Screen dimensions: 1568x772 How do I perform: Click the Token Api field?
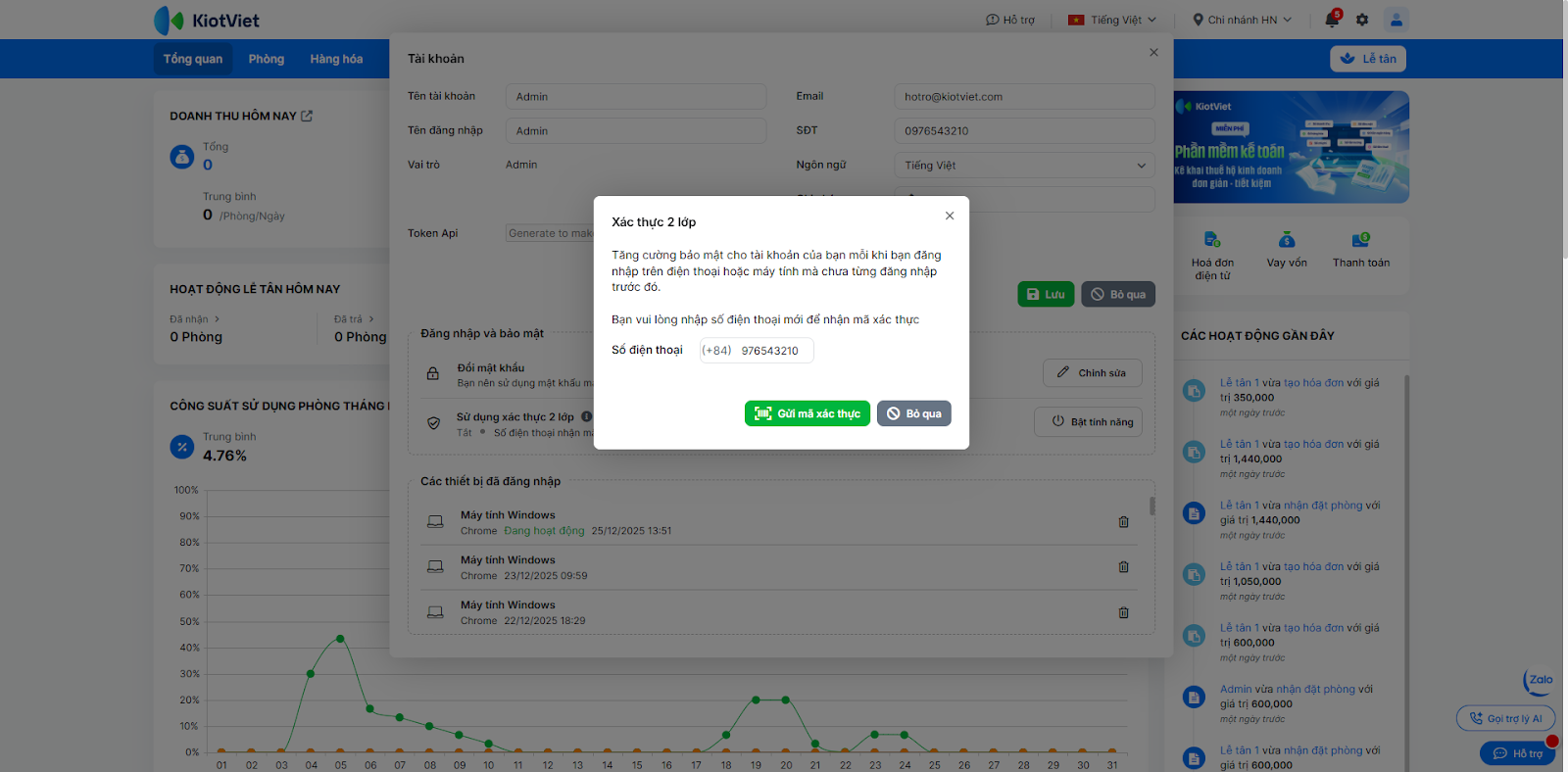pos(550,233)
